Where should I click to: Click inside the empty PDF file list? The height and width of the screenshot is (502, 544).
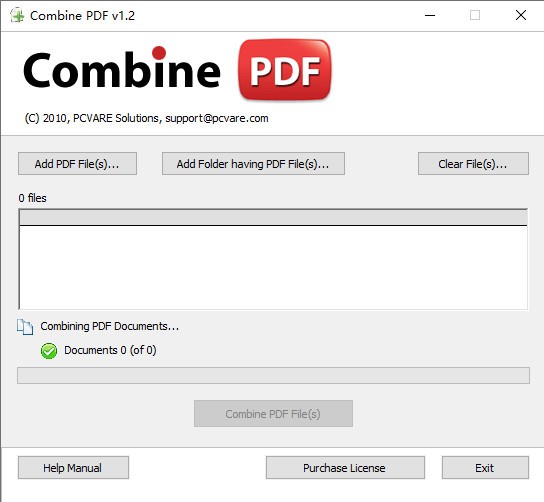[x=273, y=267]
